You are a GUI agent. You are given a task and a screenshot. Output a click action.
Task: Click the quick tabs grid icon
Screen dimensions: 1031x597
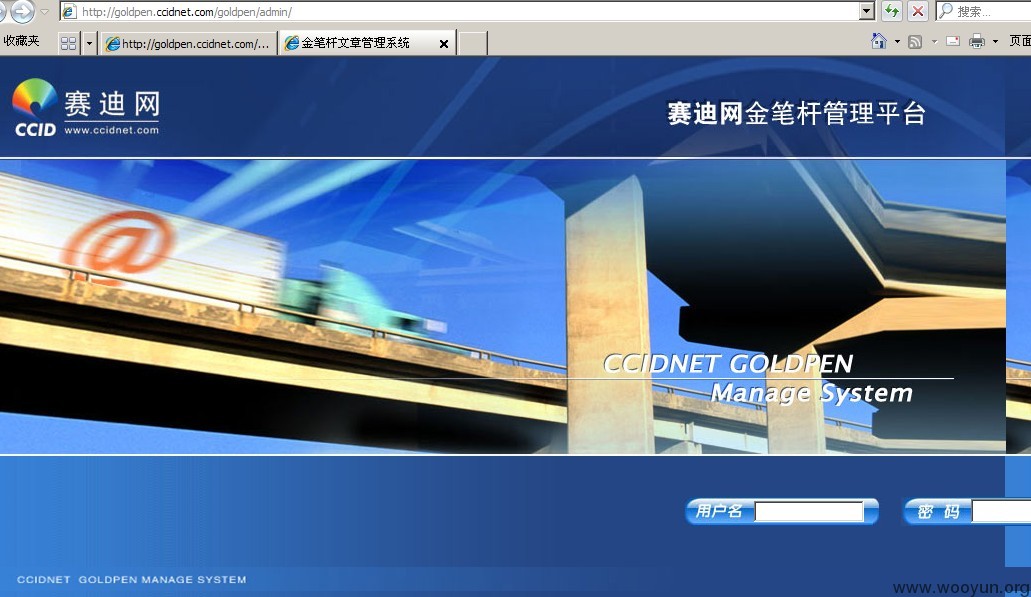pyautogui.click(x=68, y=43)
